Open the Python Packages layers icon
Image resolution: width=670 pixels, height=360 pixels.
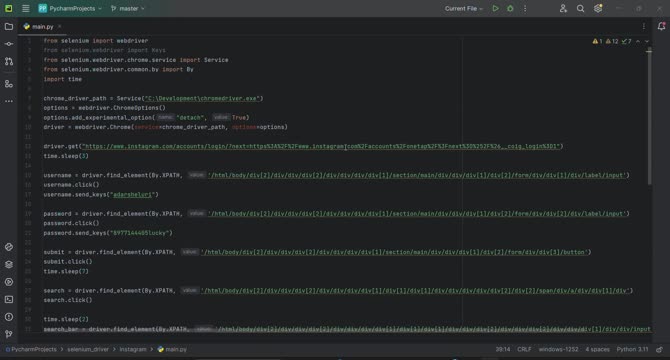tap(9, 264)
